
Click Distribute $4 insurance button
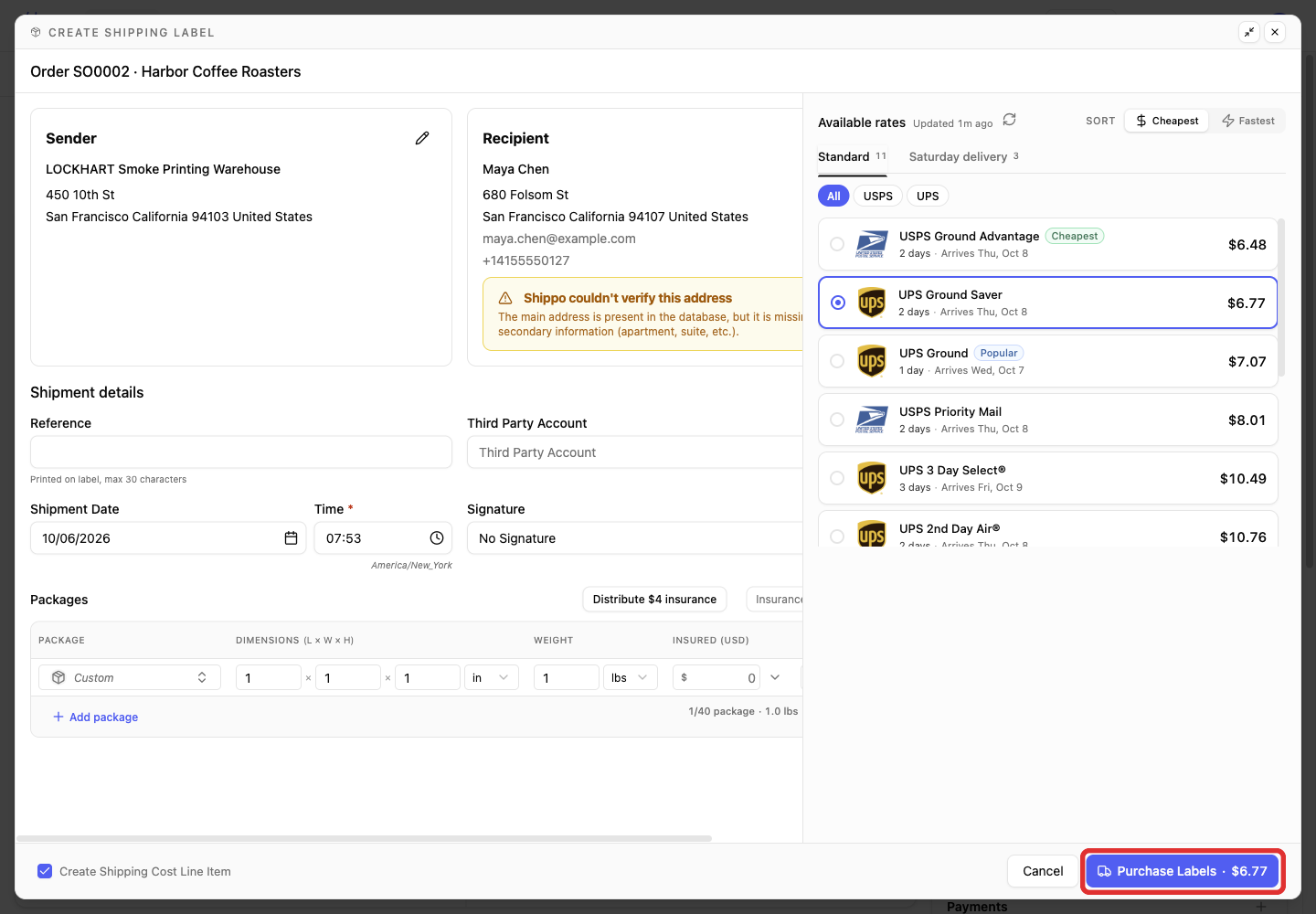[x=654, y=600]
